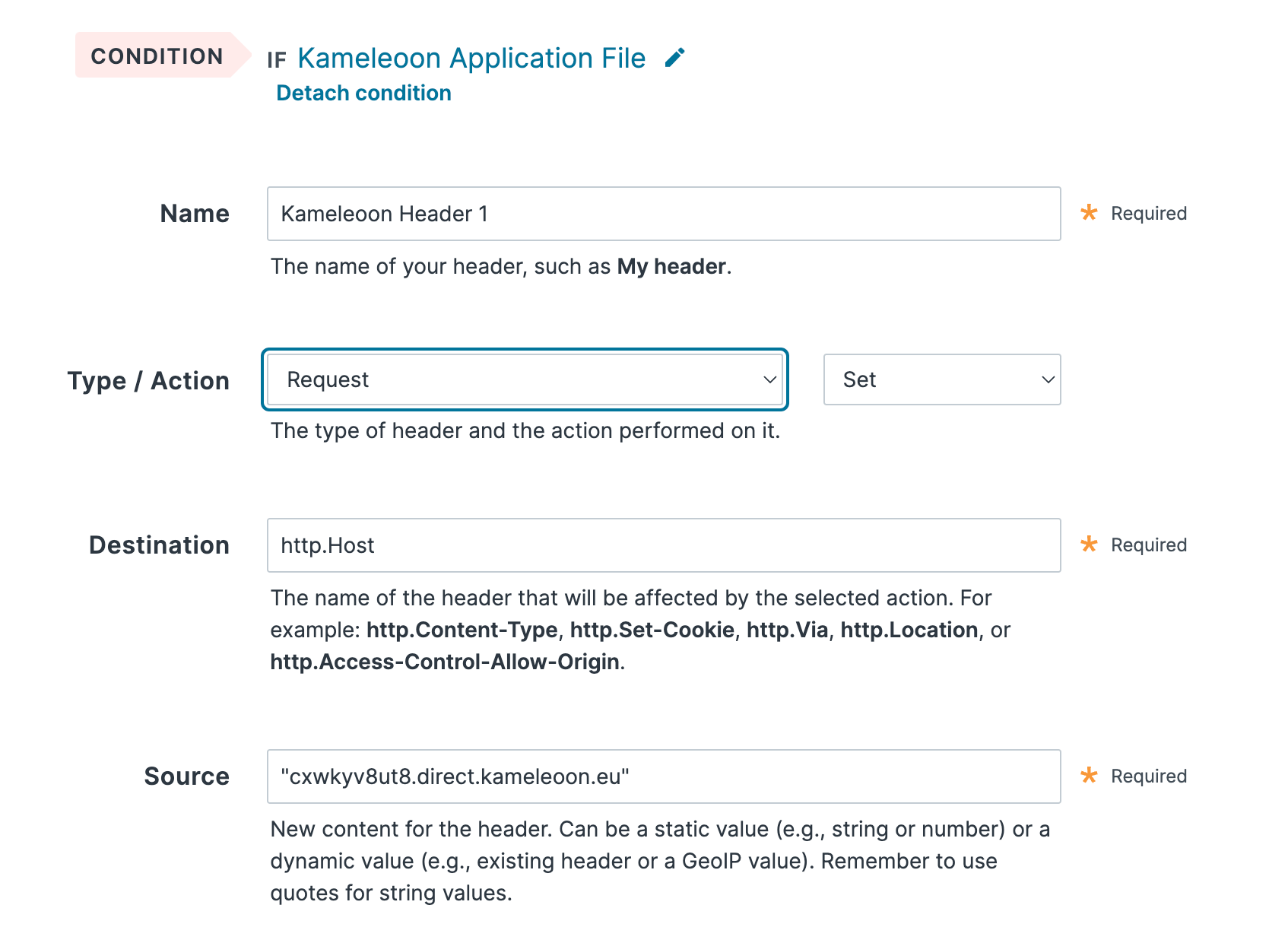Open the header type dropdown showing Request
This screenshot has width=1288, height=943.
525,379
